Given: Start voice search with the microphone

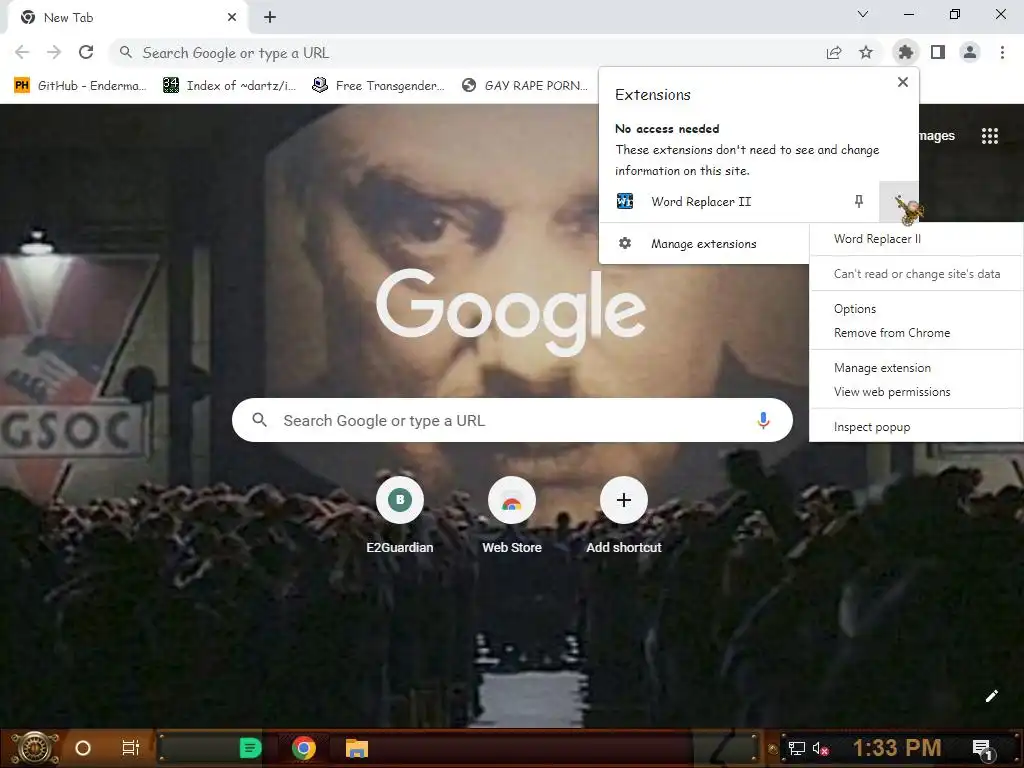Looking at the screenshot, I should (x=763, y=421).
